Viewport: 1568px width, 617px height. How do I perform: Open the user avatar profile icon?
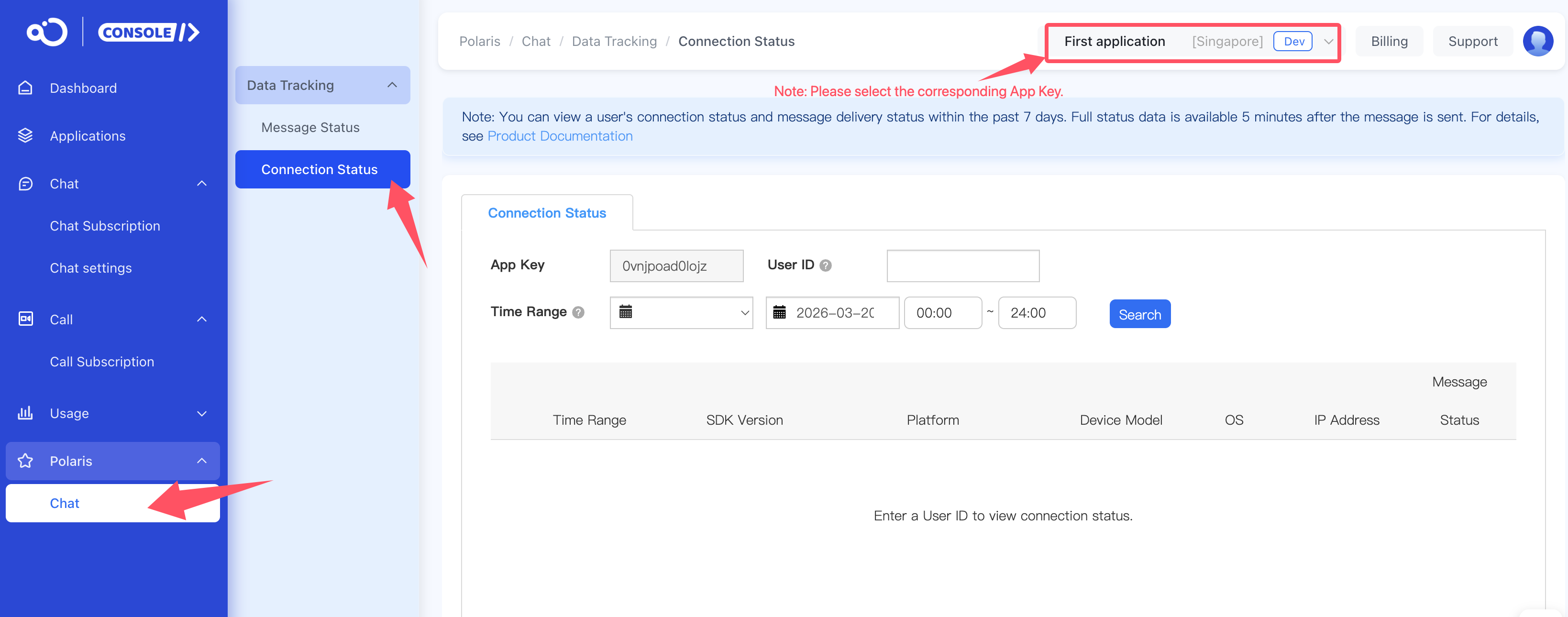coord(1537,42)
